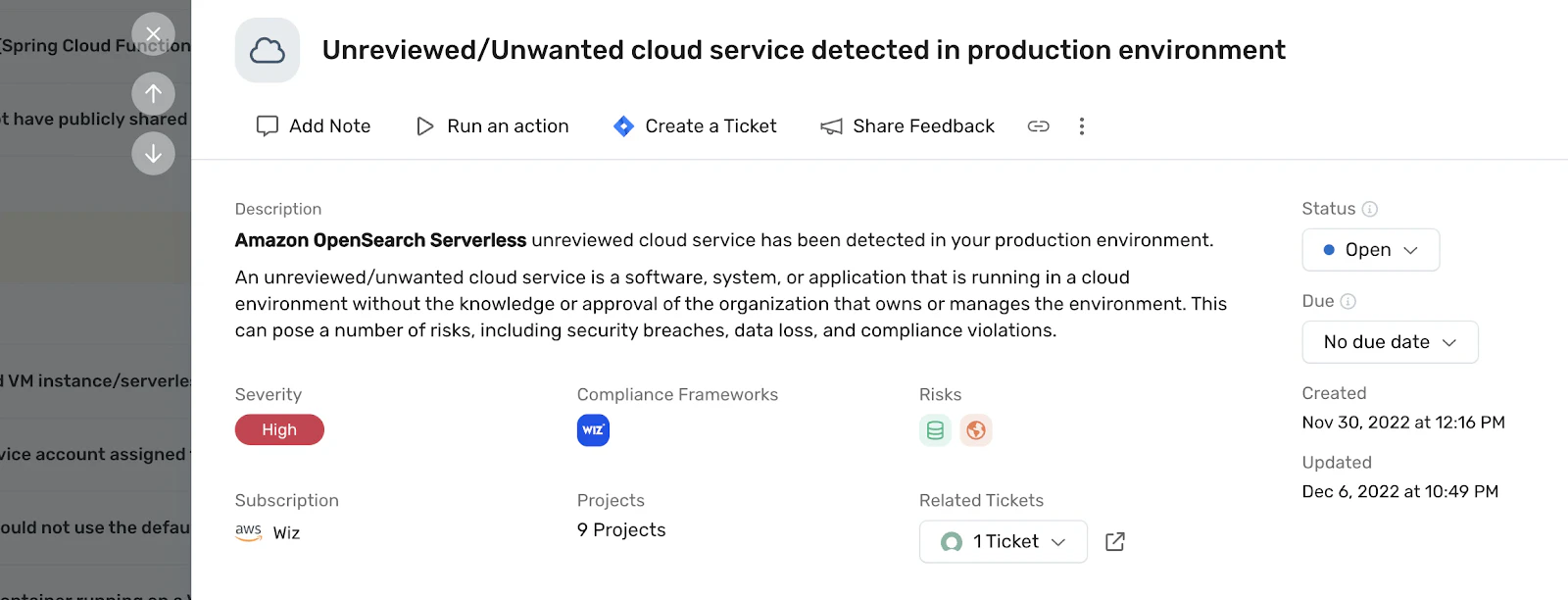This screenshot has width=1568, height=600.
Task: Click the Status info icon
Action: pyautogui.click(x=1370, y=209)
